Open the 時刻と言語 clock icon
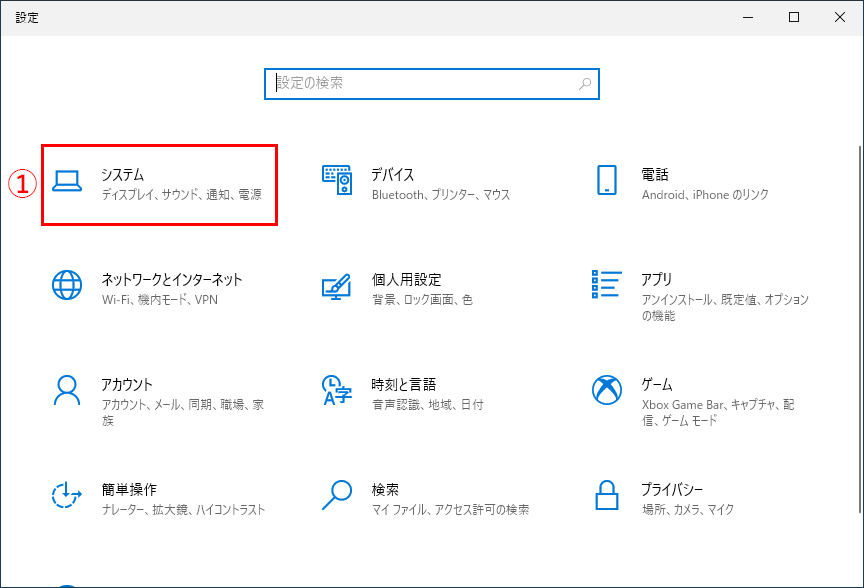The image size is (864, 588). (337, 390)
